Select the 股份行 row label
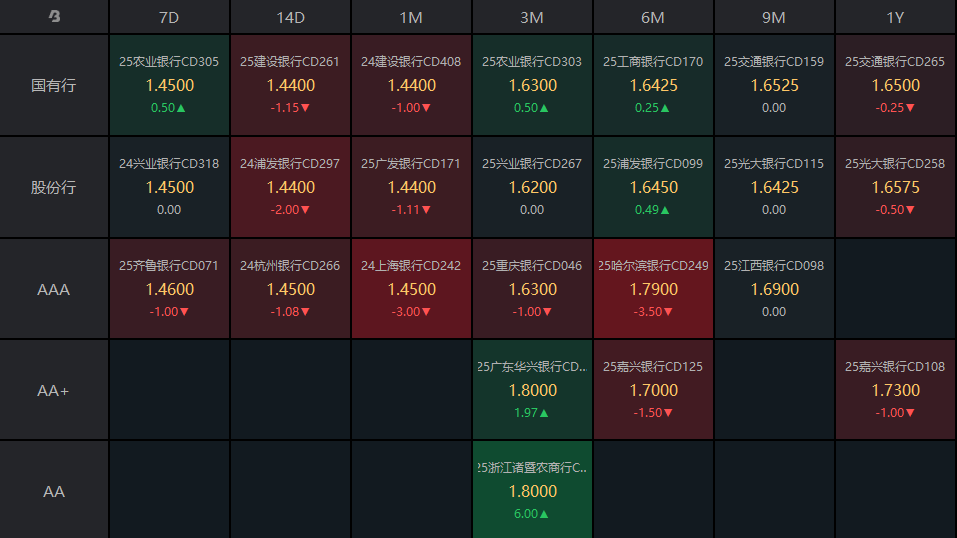 pyautogui.click(x=54, y=187)
